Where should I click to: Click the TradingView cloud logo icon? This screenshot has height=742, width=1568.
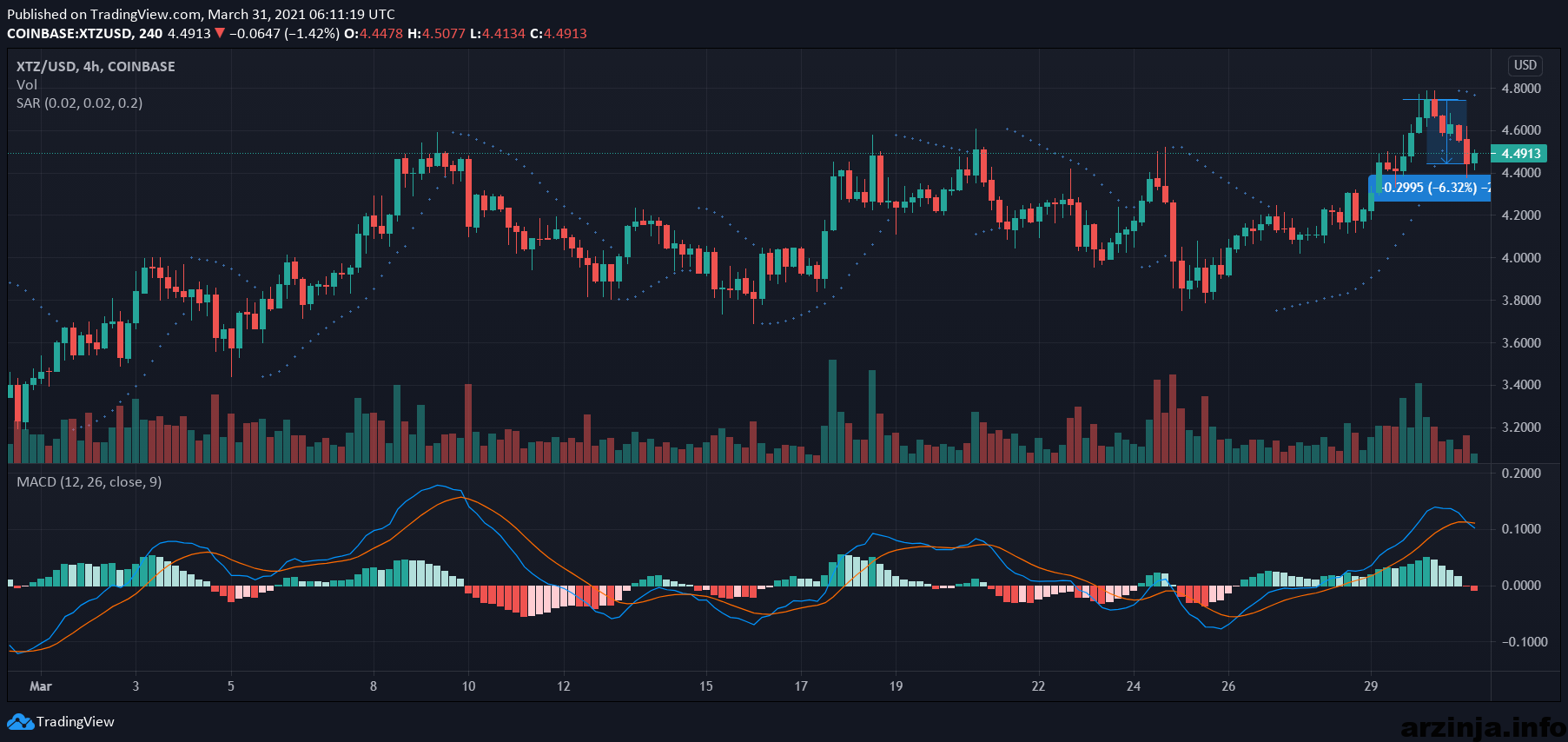[20, 722]
